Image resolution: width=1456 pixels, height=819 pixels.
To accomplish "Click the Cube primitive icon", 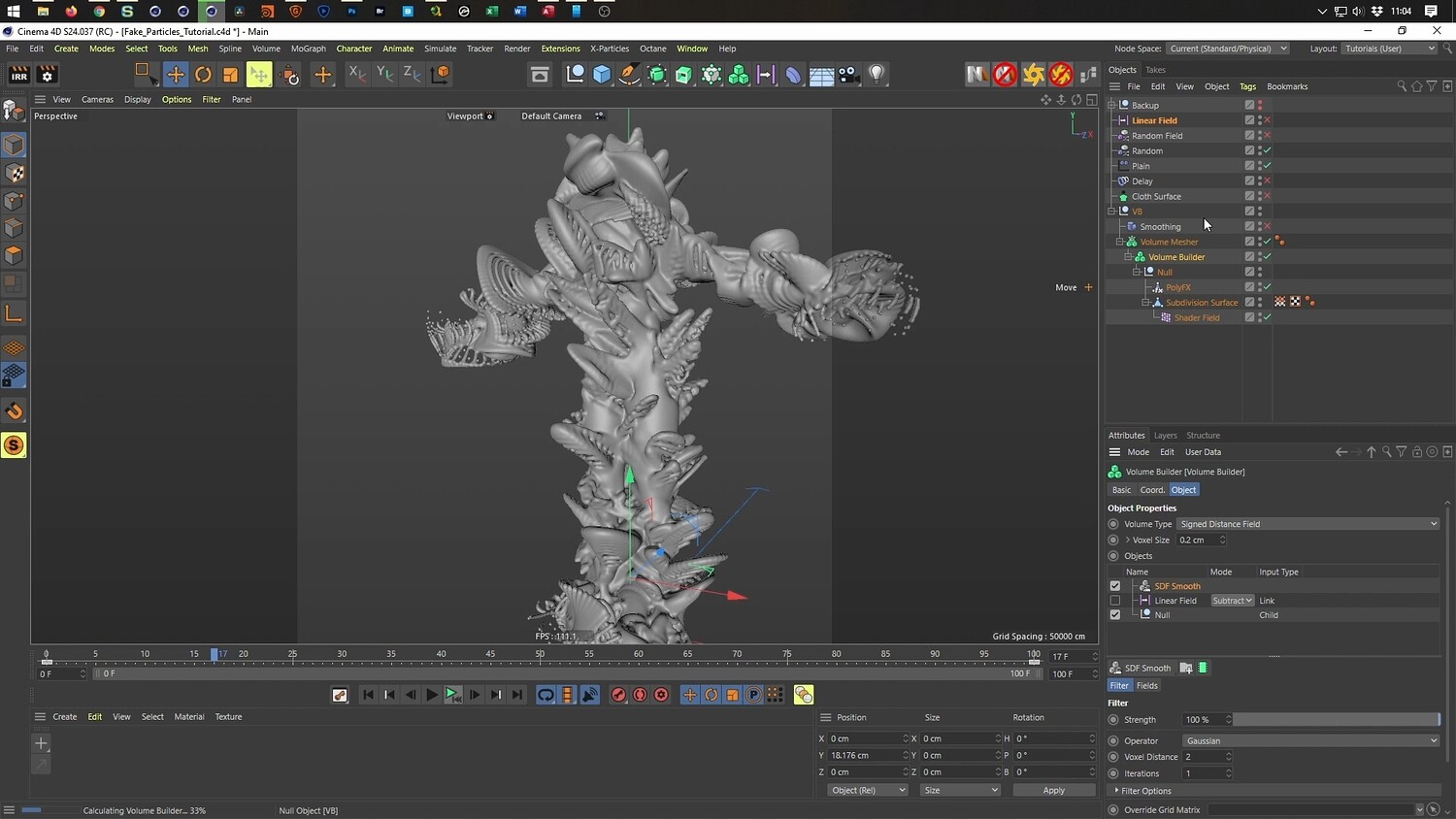I will pos(602,75).
